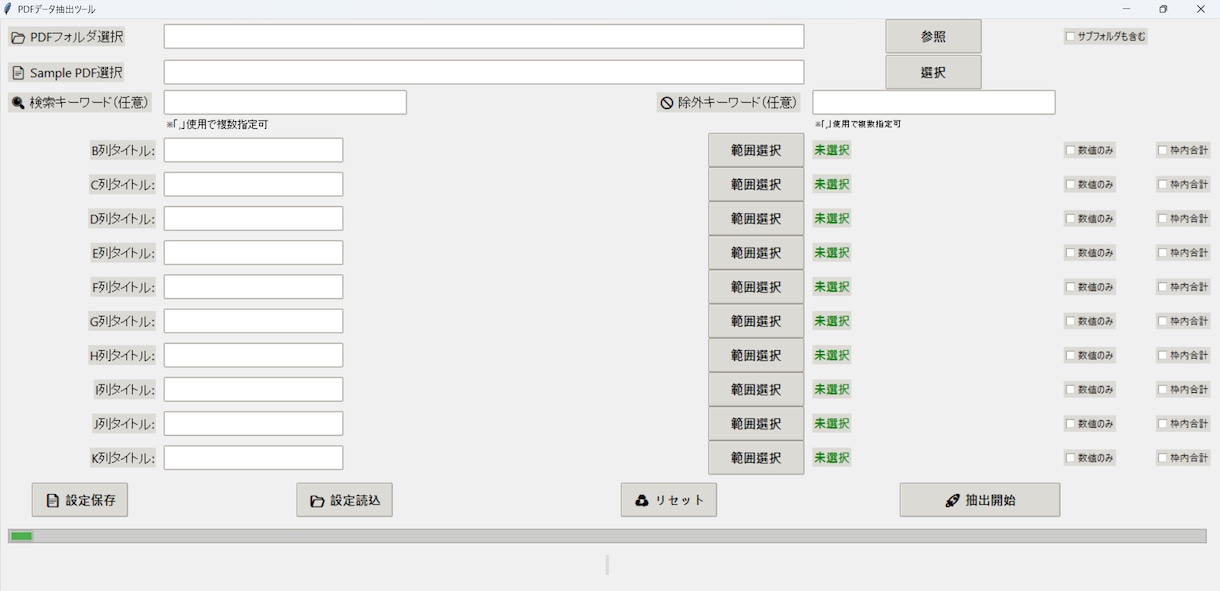1220x591 pixels.
Task: Check 枠内合計 for the G列 row
Action: pos(1163,321)
